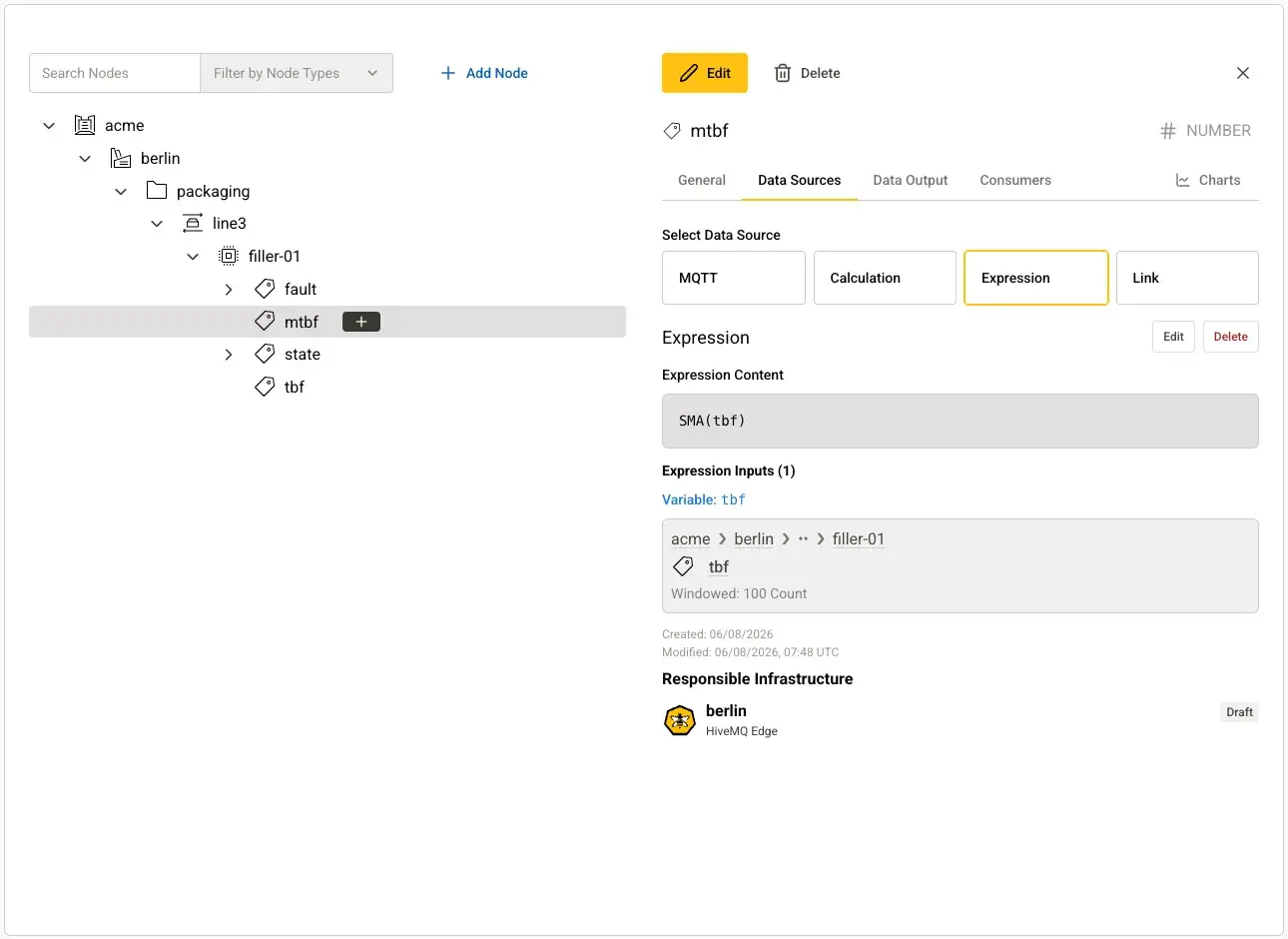This screenshot has height=939, width=1288.
Task: Select the Data Sources tab
Action: pyautogui.click(x=800, y=180)
